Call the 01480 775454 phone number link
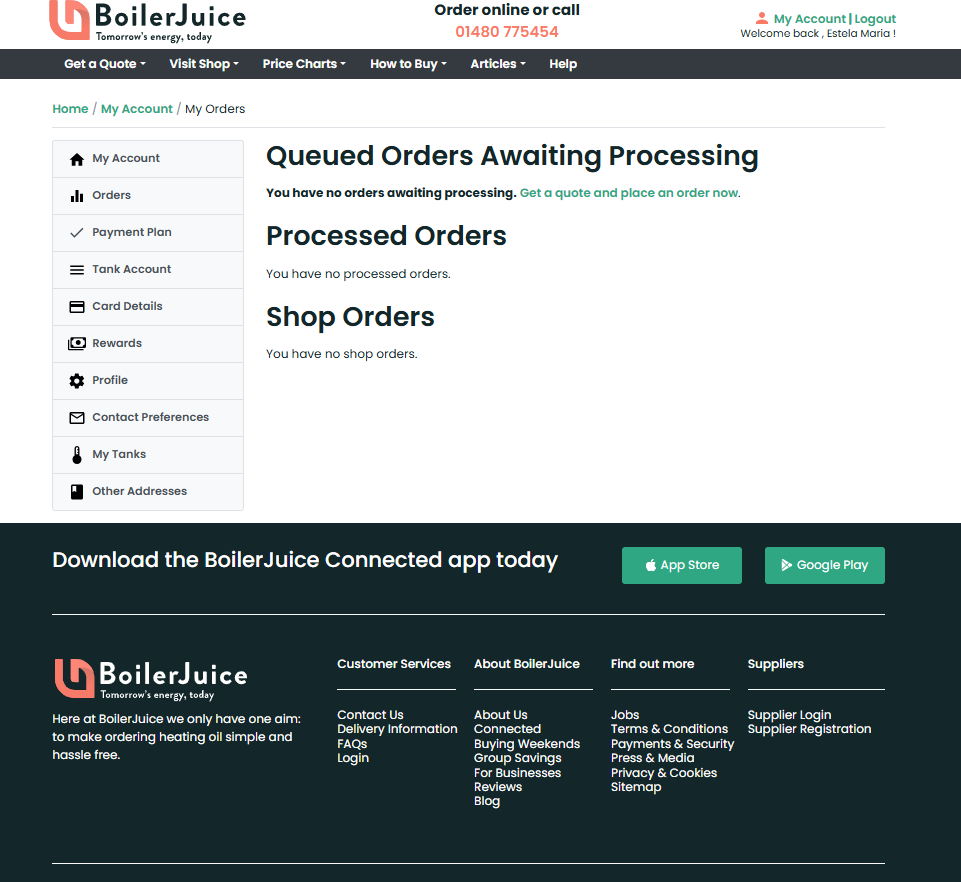Image resolution: width=961 pixels, height=882 pixels. [507, 32]
